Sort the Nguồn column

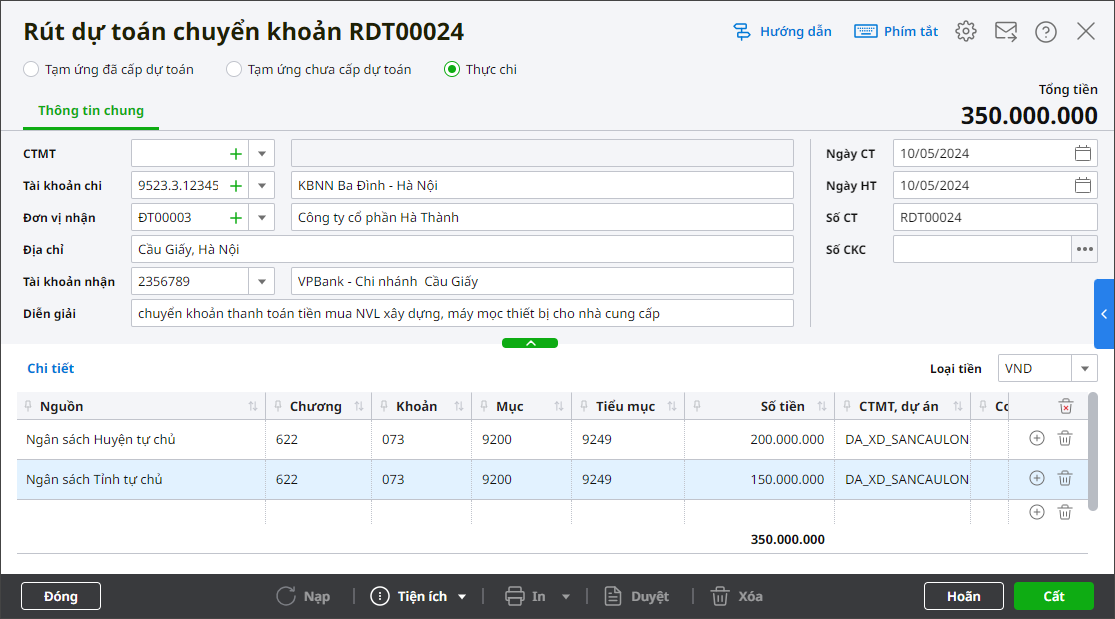click(x=252, y=406)
